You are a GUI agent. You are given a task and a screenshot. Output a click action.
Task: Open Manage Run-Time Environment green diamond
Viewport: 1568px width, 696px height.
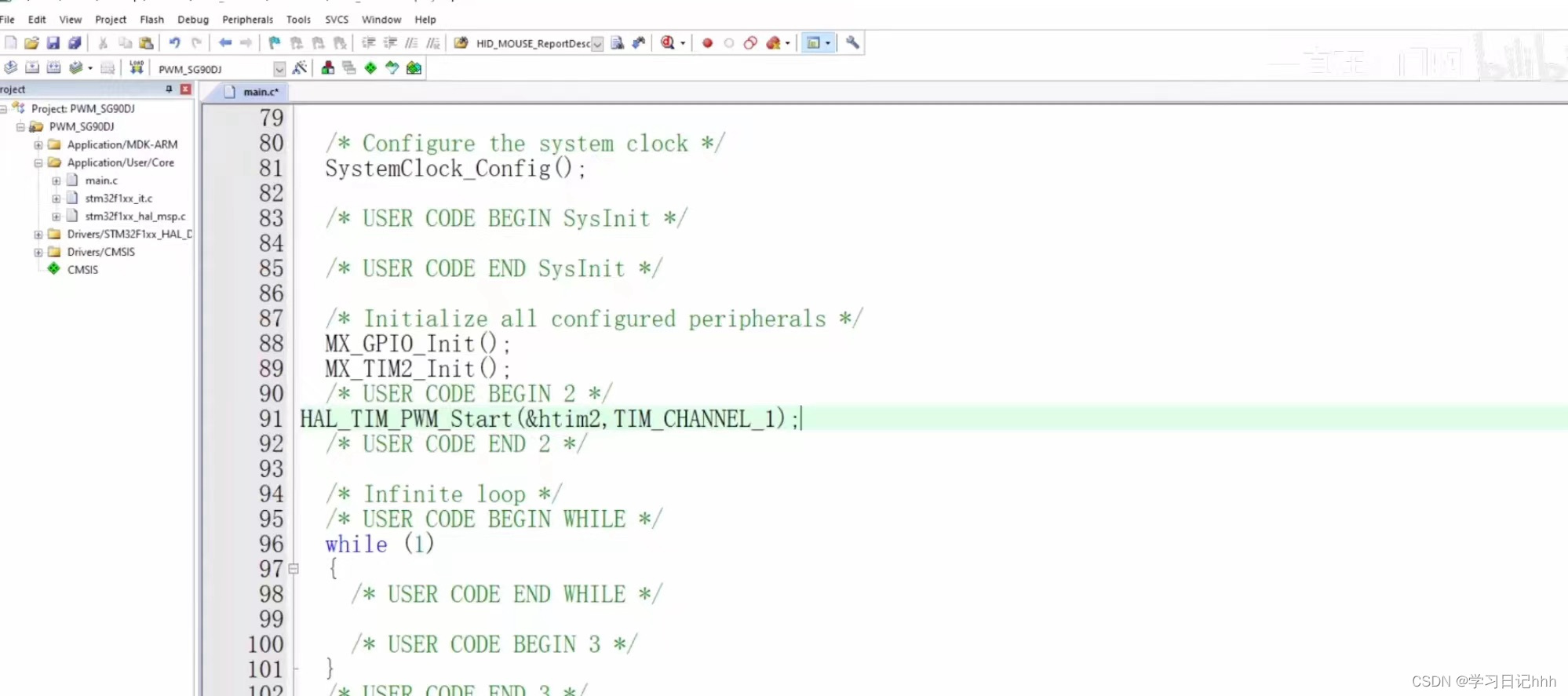tap(370, 68)
